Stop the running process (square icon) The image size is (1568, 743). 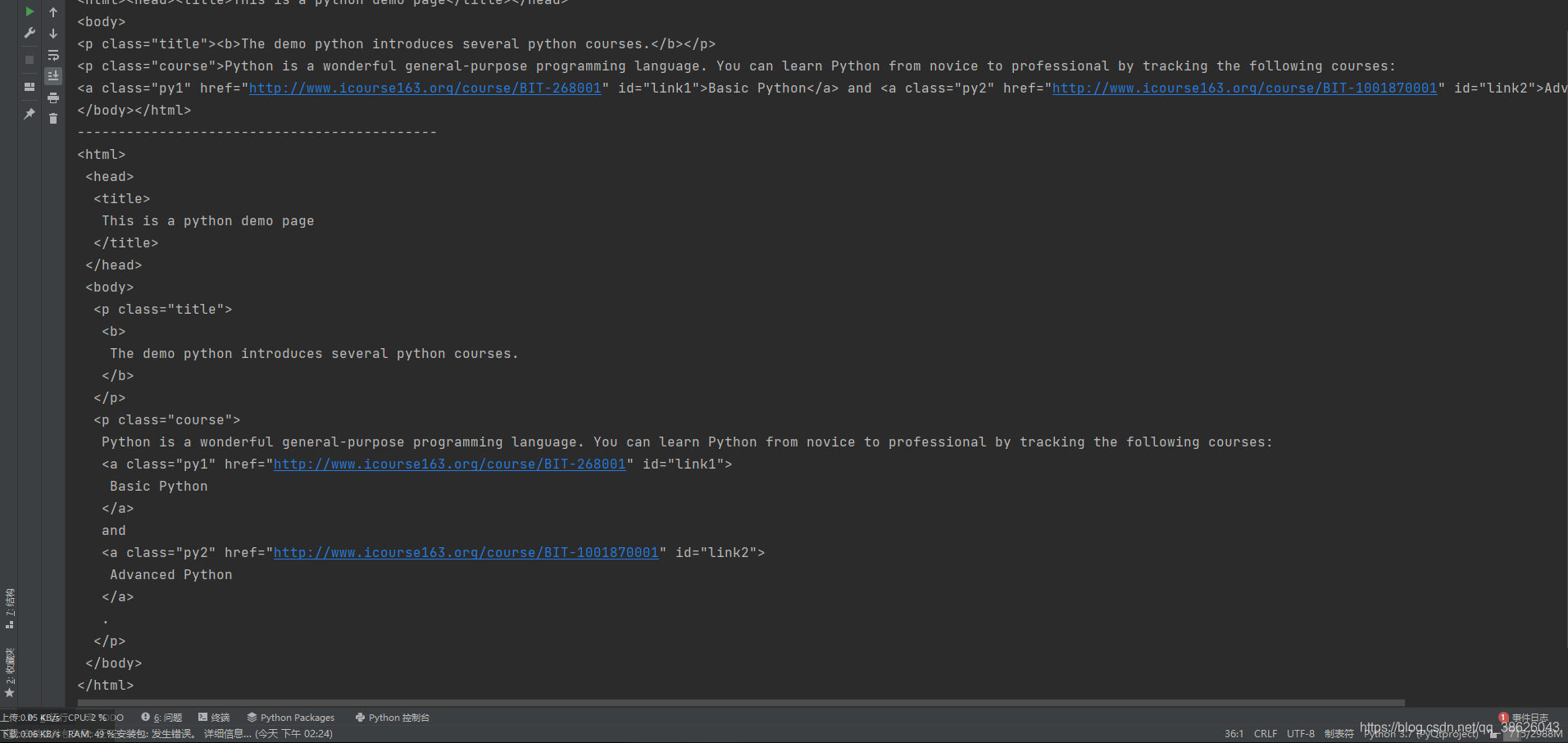(30, 60)
